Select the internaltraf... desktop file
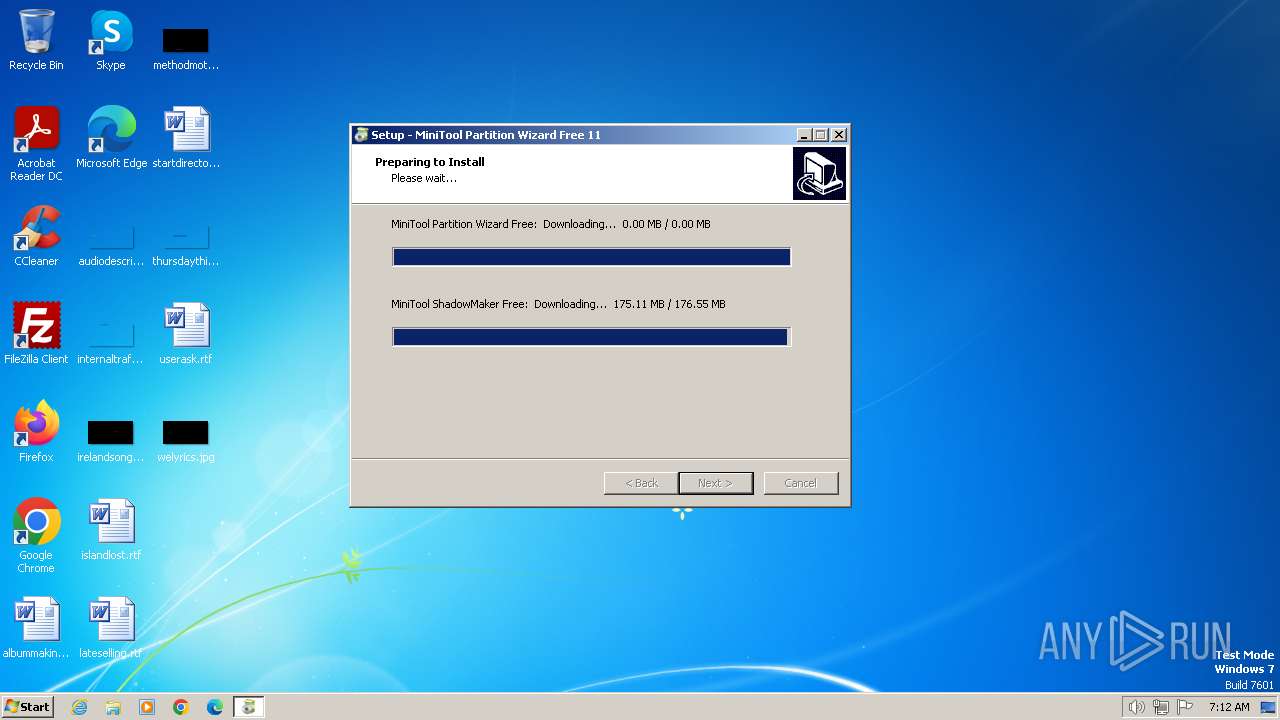Image resolution: width=1280 pixels, height=720 pixels. pos(111,343)
